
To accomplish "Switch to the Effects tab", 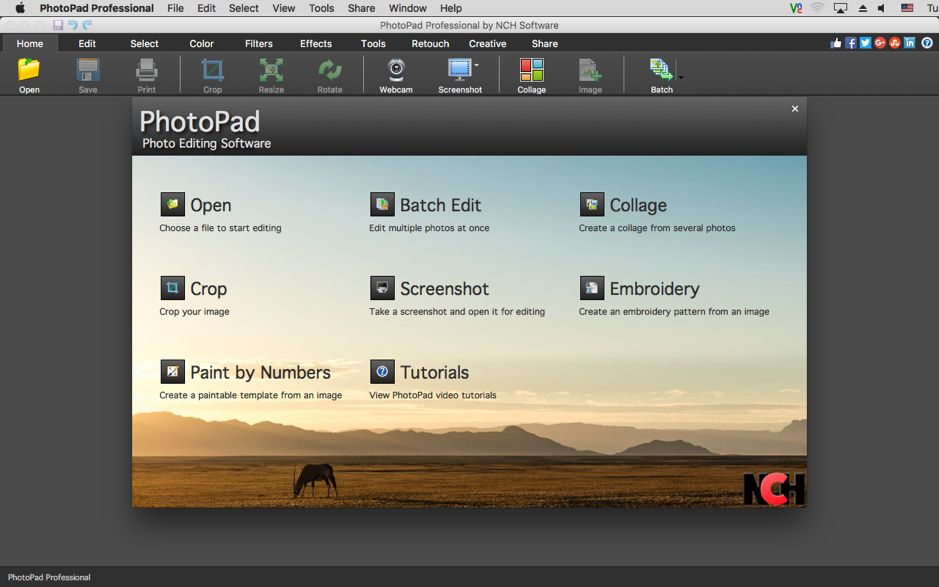I will (315, 44).
